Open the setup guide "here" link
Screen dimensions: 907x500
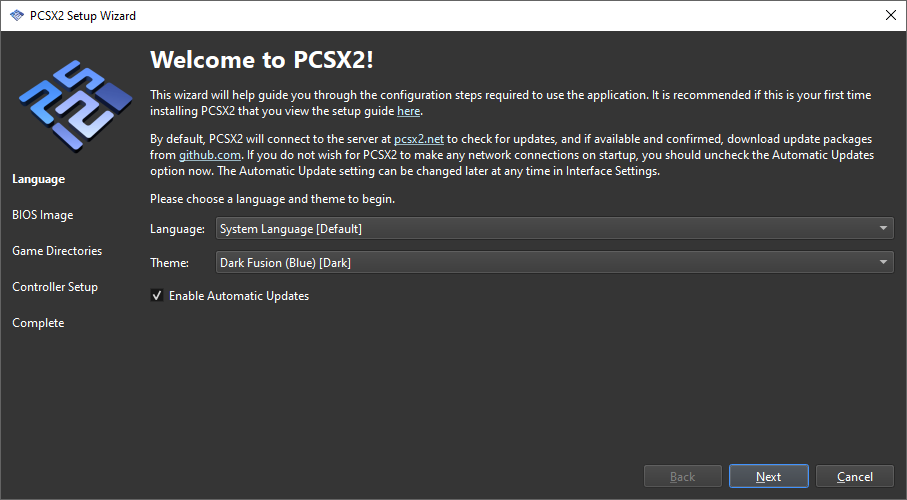pyautogui.click(x=409, y=111)
